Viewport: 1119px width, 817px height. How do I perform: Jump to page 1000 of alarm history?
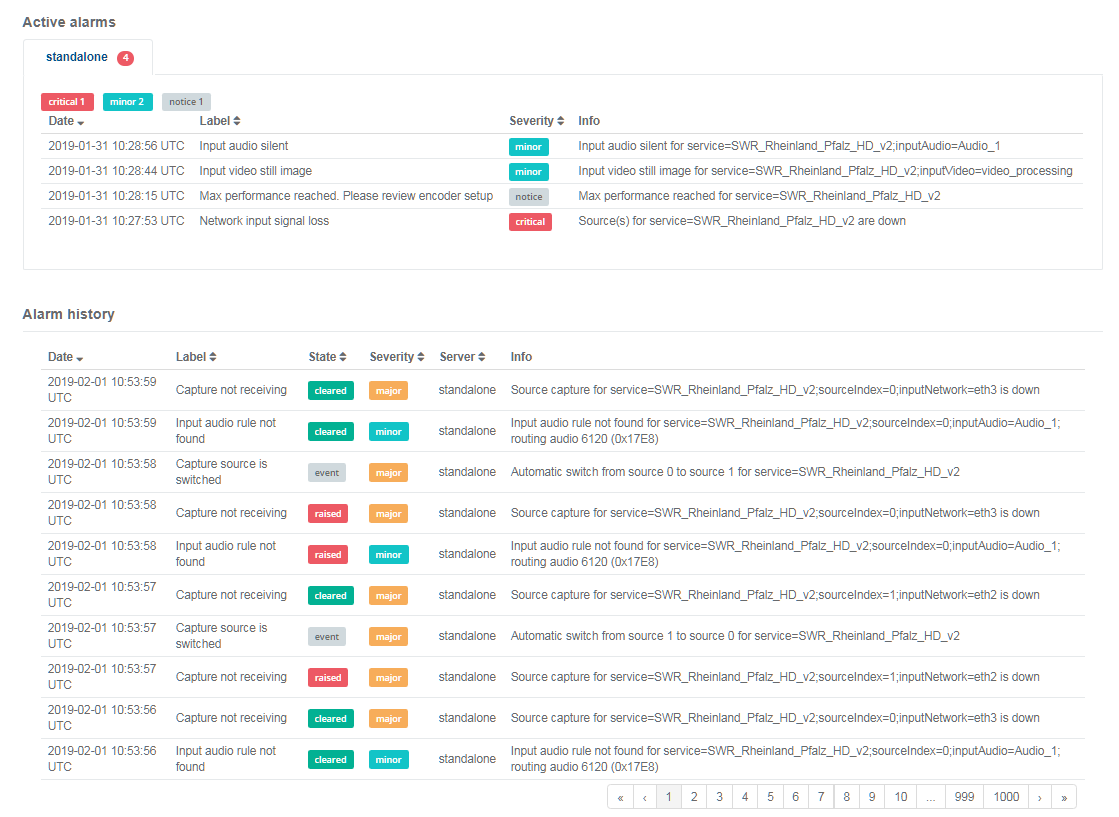click(x=1006, y=797)
